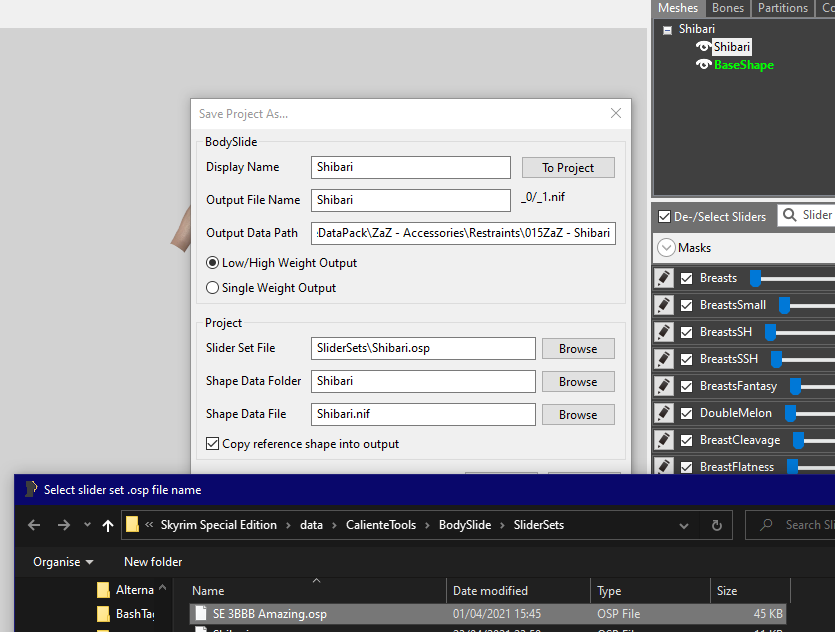Sort files by the Name column header
The image size is (835, 632).
pos(316,590)
